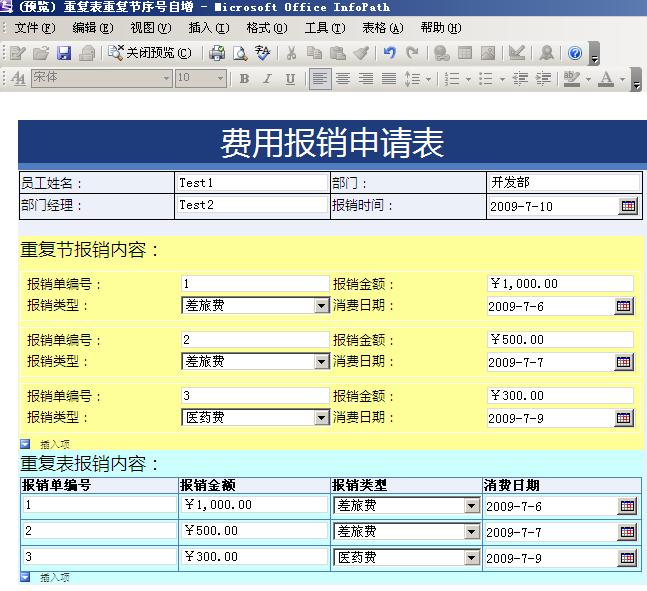
Task: Toggle Bold formatting
Action: pyautogui.click(x=245, y=79)
